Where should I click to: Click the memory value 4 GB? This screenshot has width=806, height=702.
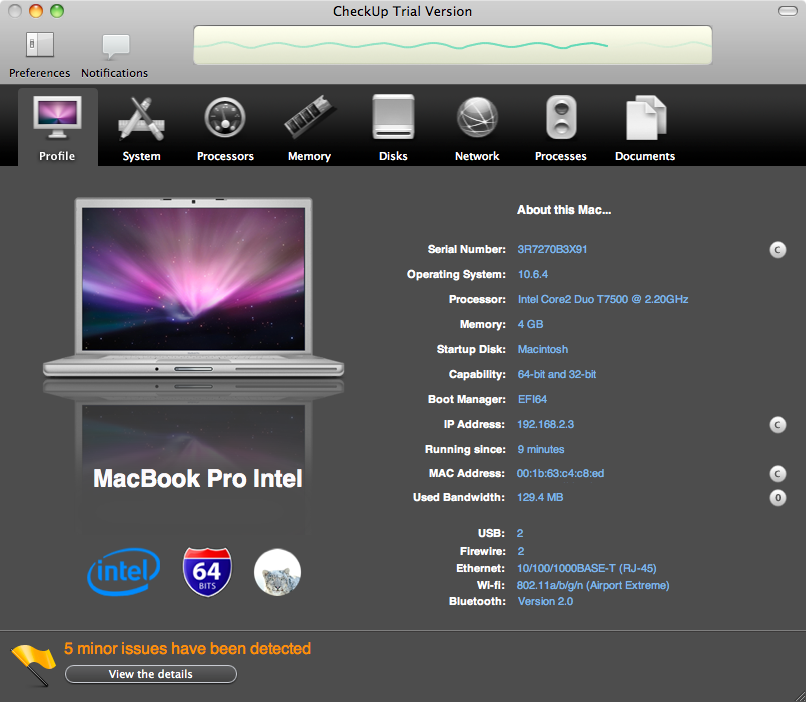530,324
